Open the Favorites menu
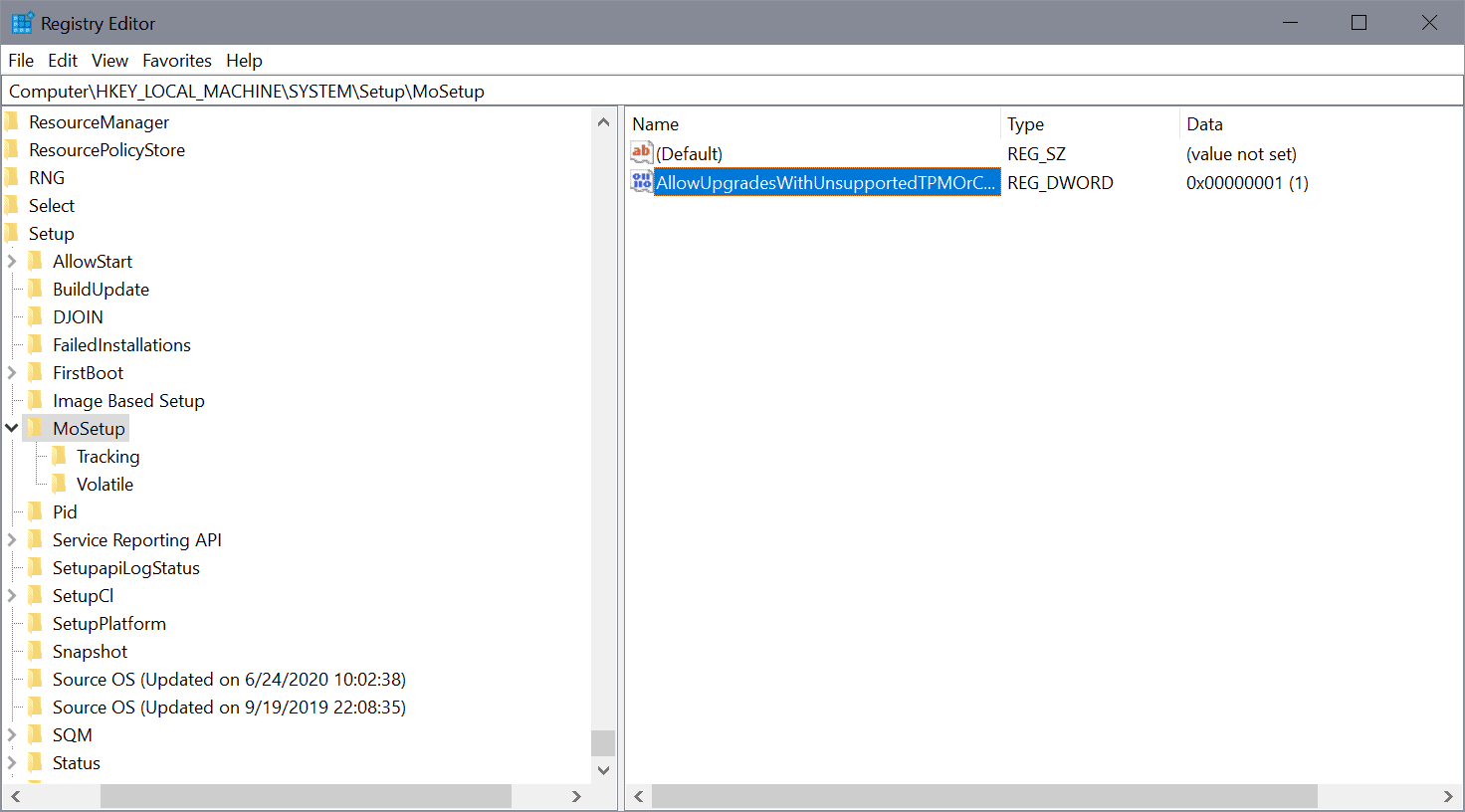The height and width of the screenshot is (812, 1465). pos(176,61)
